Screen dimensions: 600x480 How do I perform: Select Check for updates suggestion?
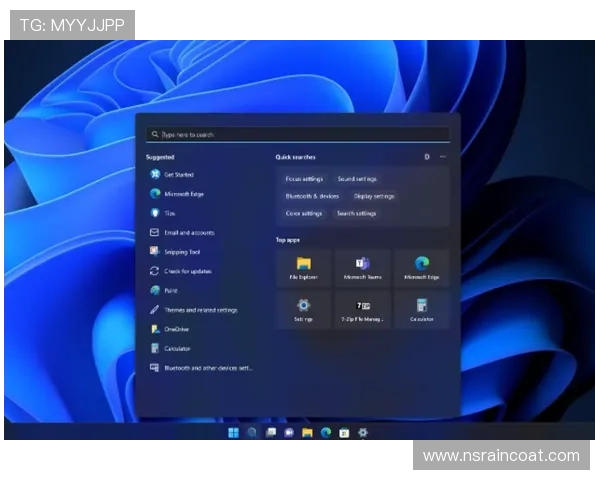tap(187, 271)
